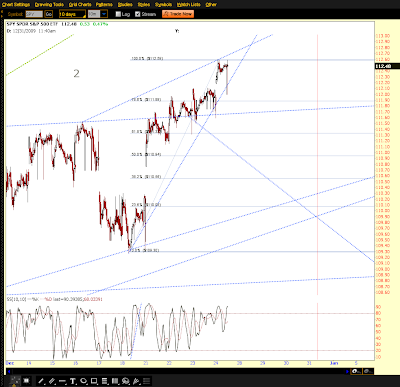400x387 pixels.
Task: Click the 112.48 current price label
Action: (x=387, y=66)
